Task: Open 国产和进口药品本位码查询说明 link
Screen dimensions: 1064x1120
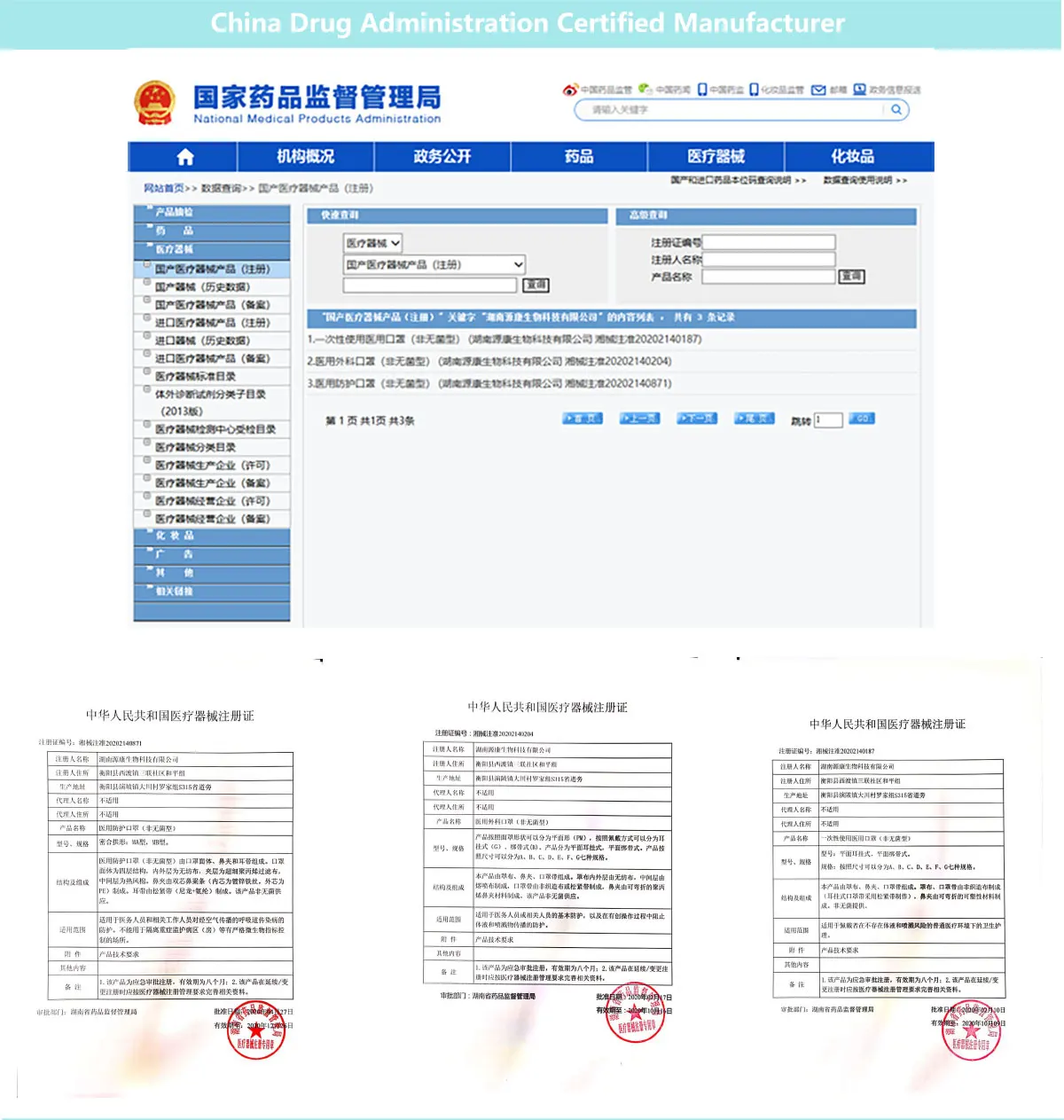Action: coord(738,180)
